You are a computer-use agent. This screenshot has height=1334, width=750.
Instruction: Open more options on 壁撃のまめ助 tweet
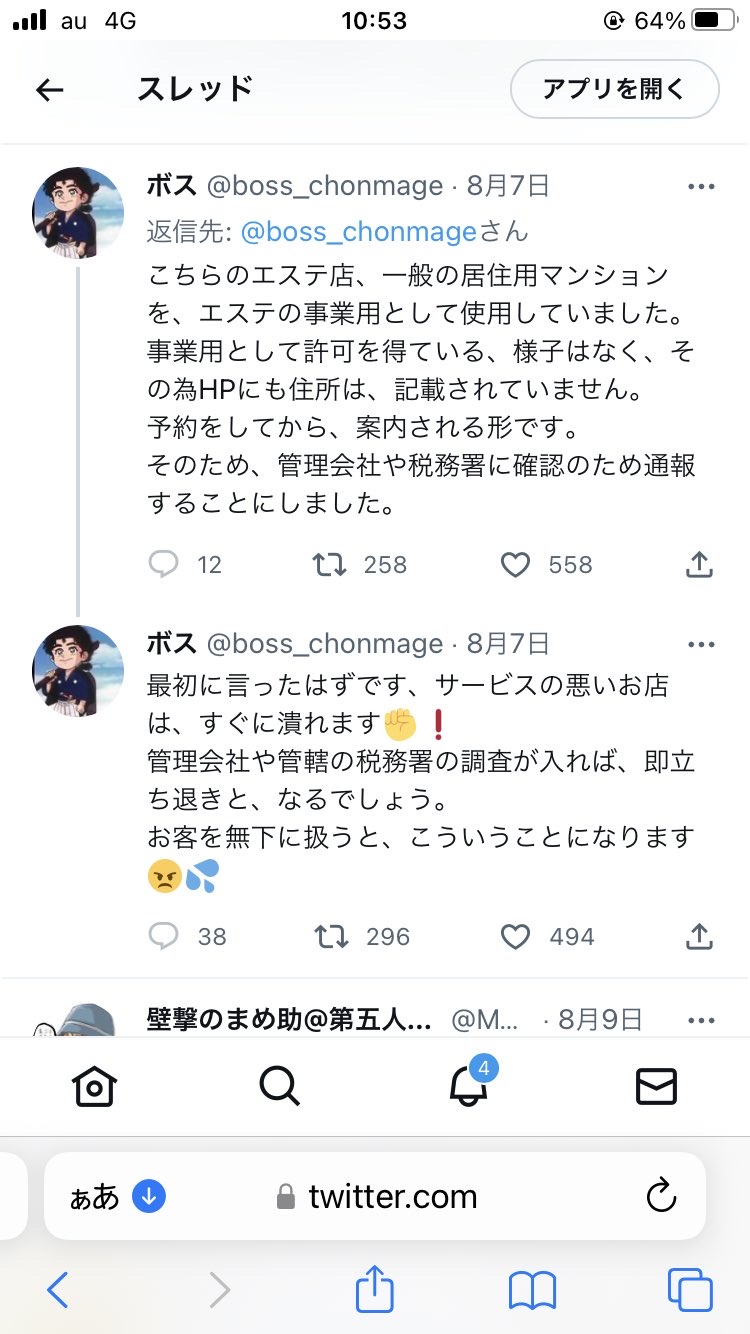700,1020
